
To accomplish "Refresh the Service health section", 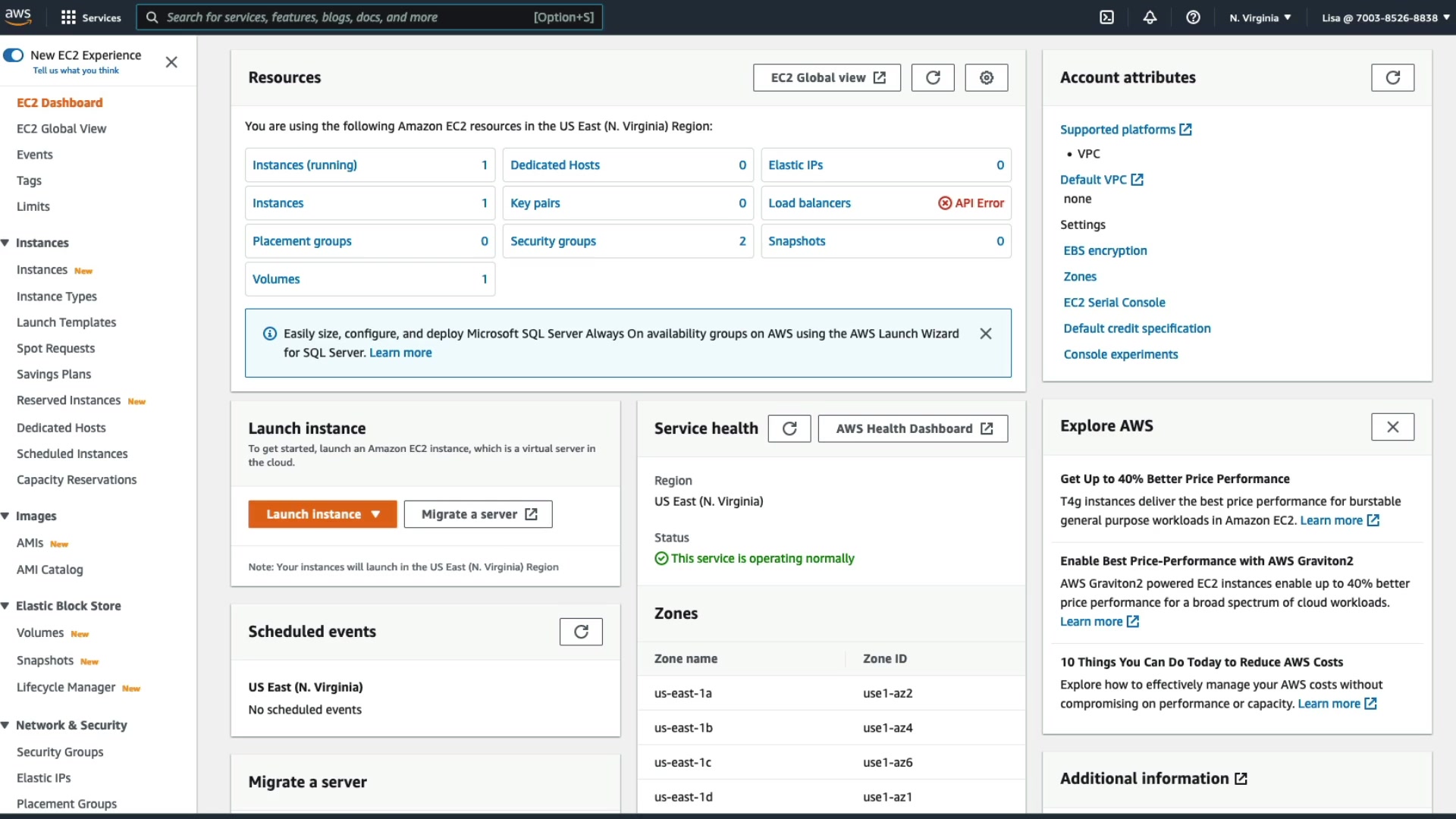I will 789,428.
